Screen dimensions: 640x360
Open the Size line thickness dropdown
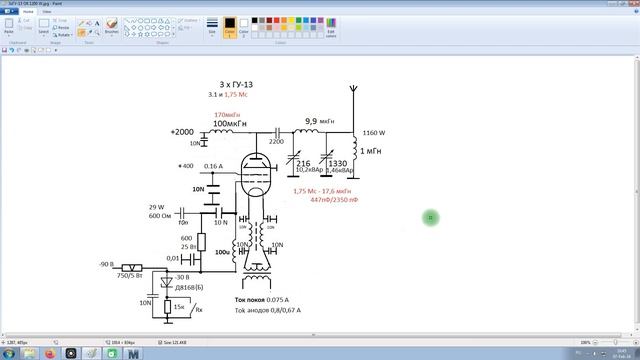[212, 28]
